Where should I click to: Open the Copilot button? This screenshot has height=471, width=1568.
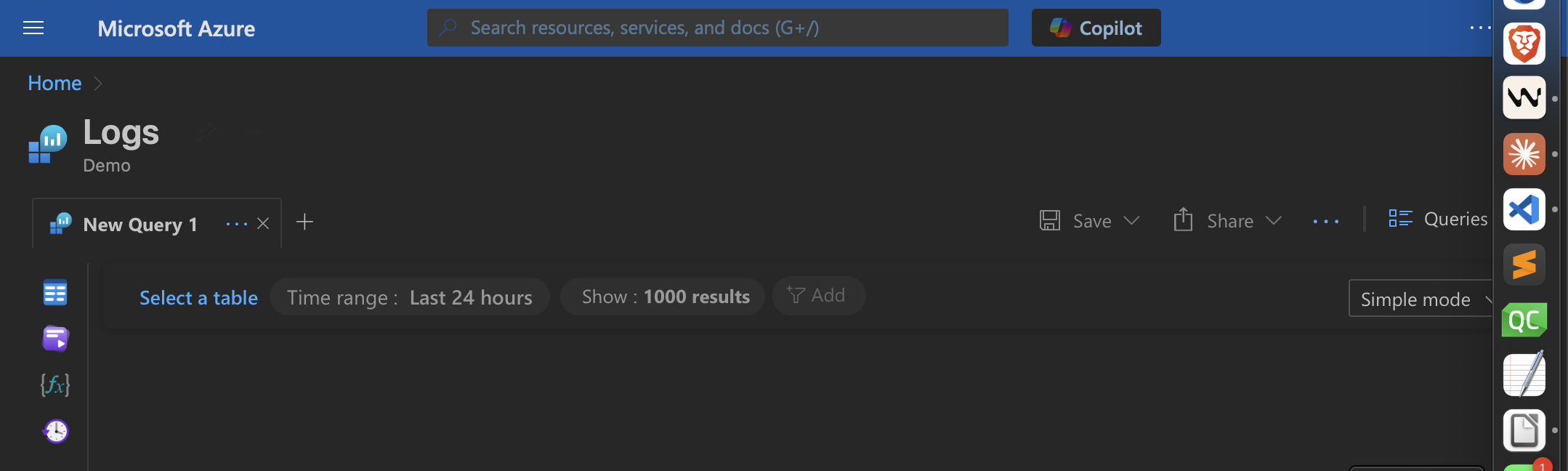(1096, 28)
